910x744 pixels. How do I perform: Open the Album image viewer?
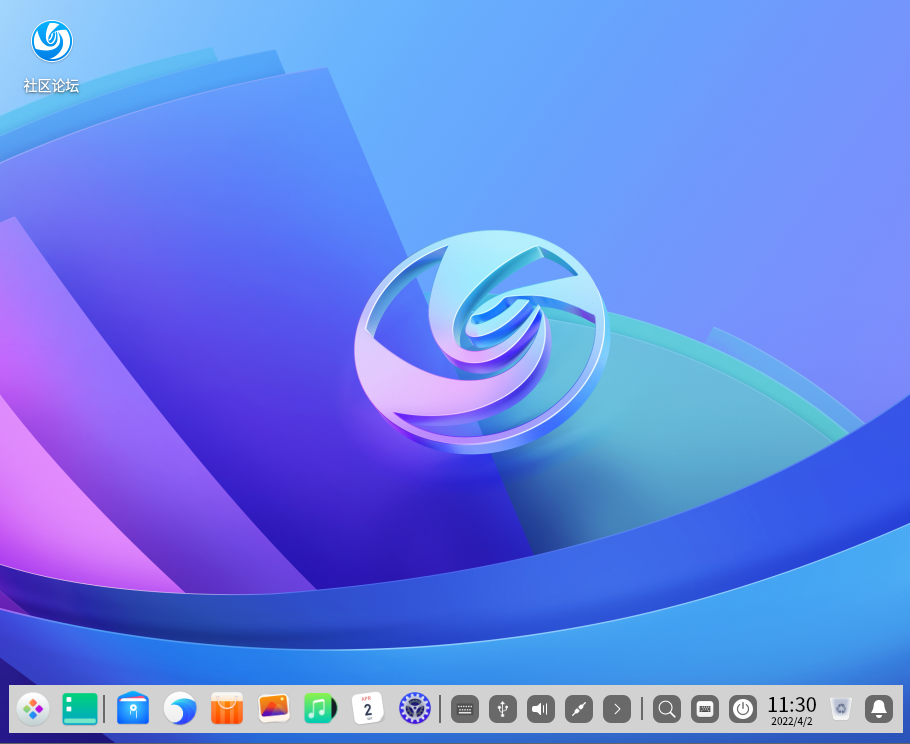(x=274, y=709)
